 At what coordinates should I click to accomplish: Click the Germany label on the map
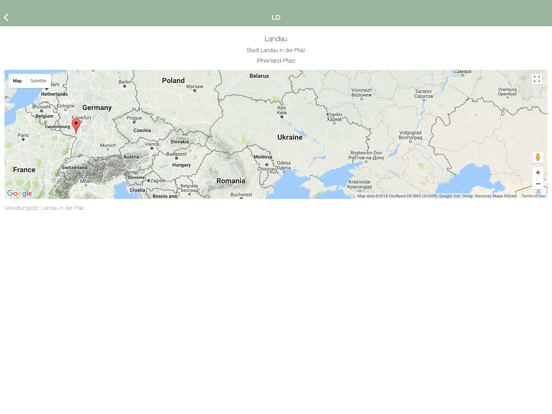[x=97, y=108]
